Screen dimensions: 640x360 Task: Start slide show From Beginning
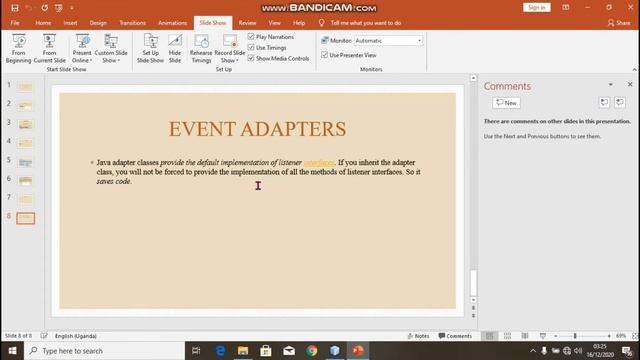pos(18,49)
